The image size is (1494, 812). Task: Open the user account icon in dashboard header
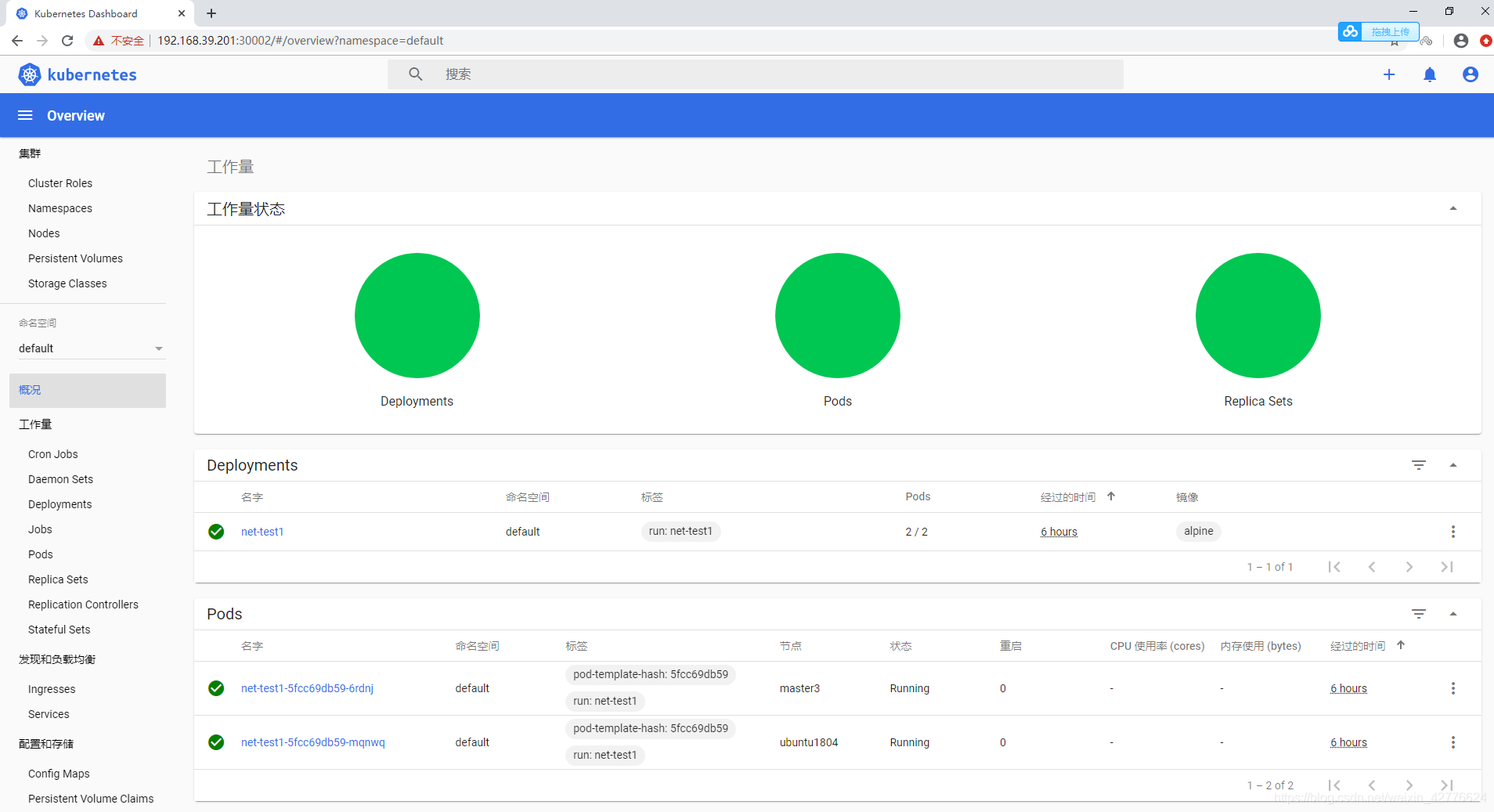[x=1471, y=74]
